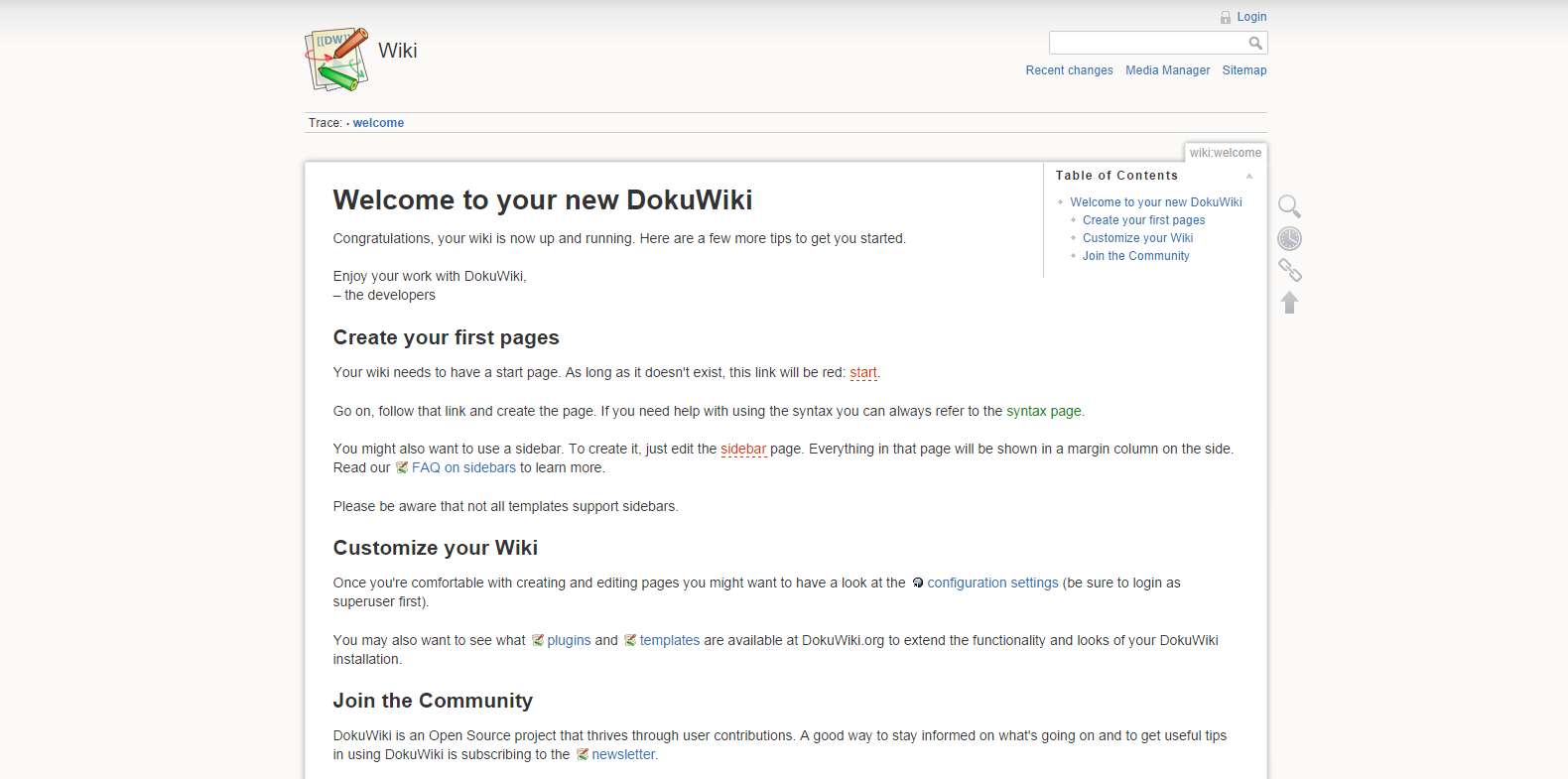
Task: Open welcome in the Trace breadcrumb
Action: [x=378, y=123]
